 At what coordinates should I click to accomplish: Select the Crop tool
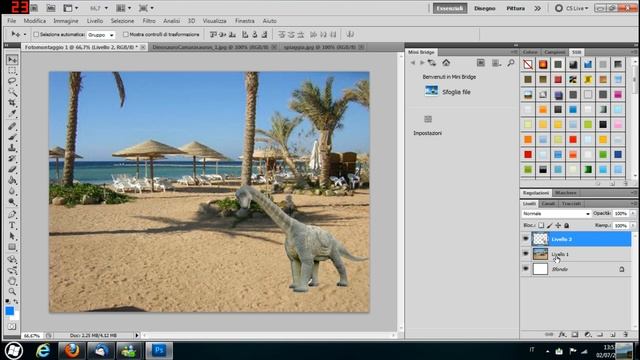(x=12, y=102)
